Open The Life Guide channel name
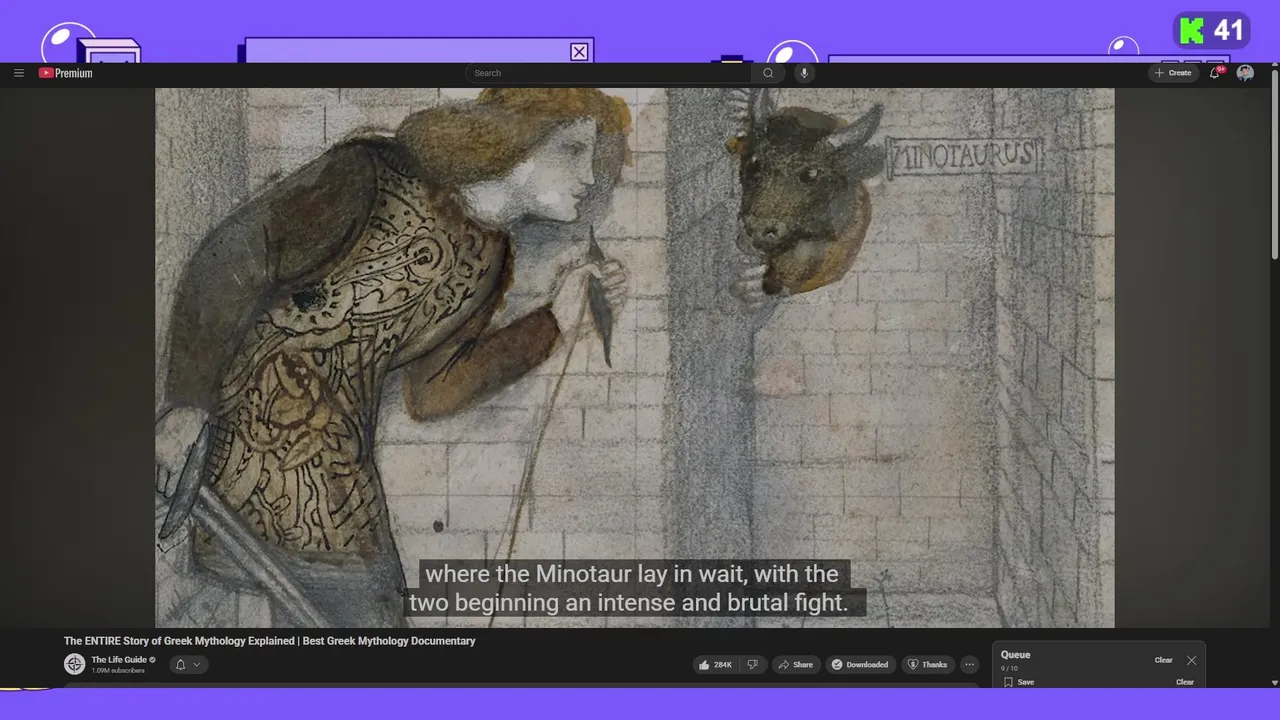This screenshot has height=720, width=1280. click(119, 660)
